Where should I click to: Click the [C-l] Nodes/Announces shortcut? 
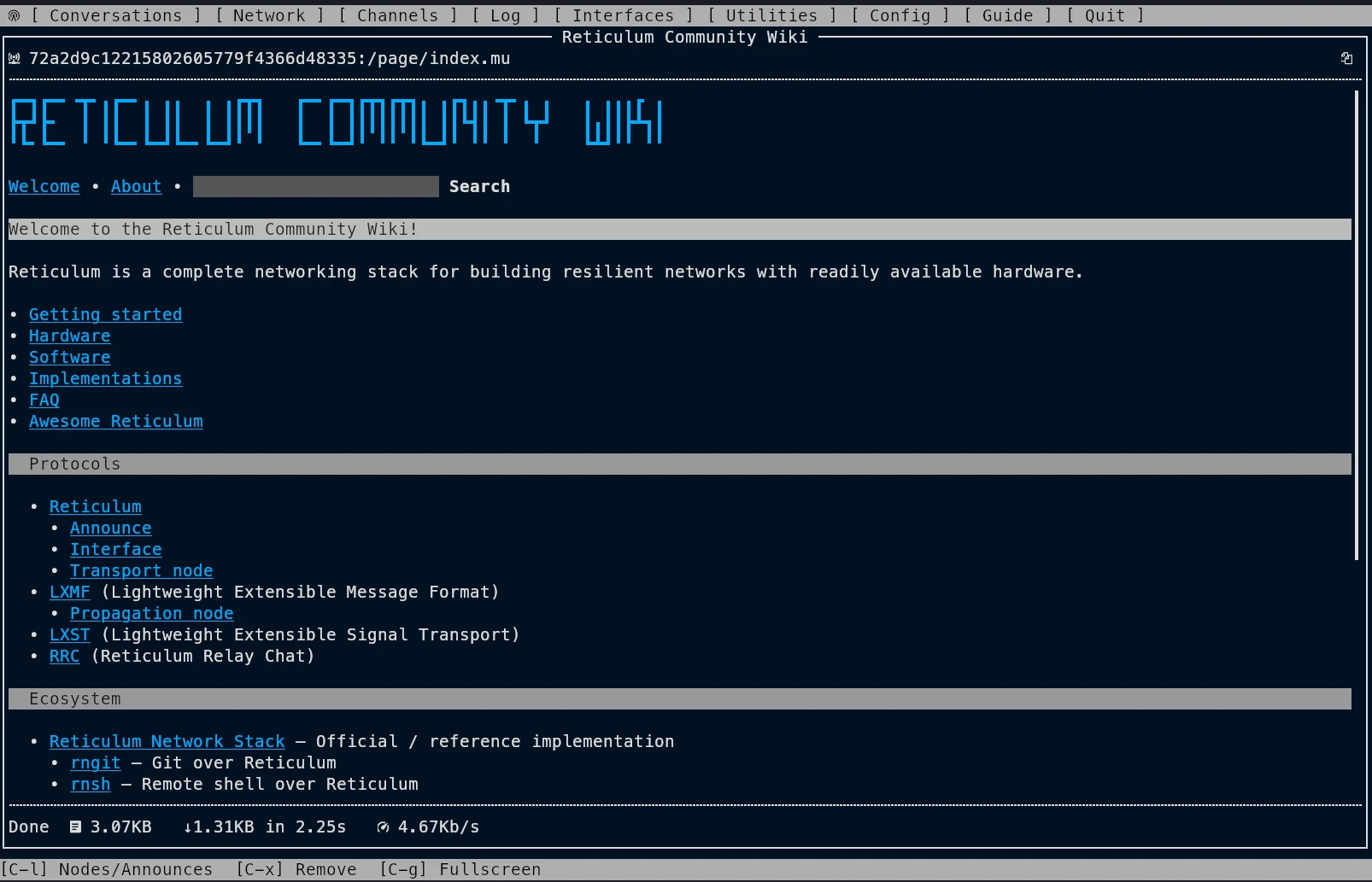coord(107,869)
